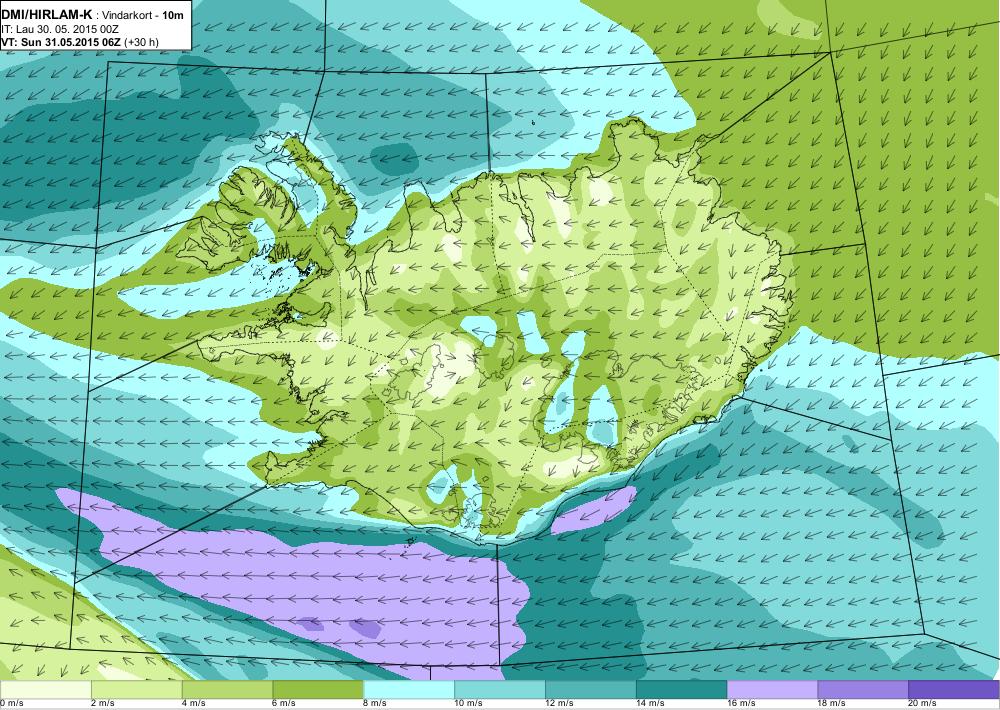
Task: Click the legend swatch between 10 and 12 m/s
Action: 499,690
